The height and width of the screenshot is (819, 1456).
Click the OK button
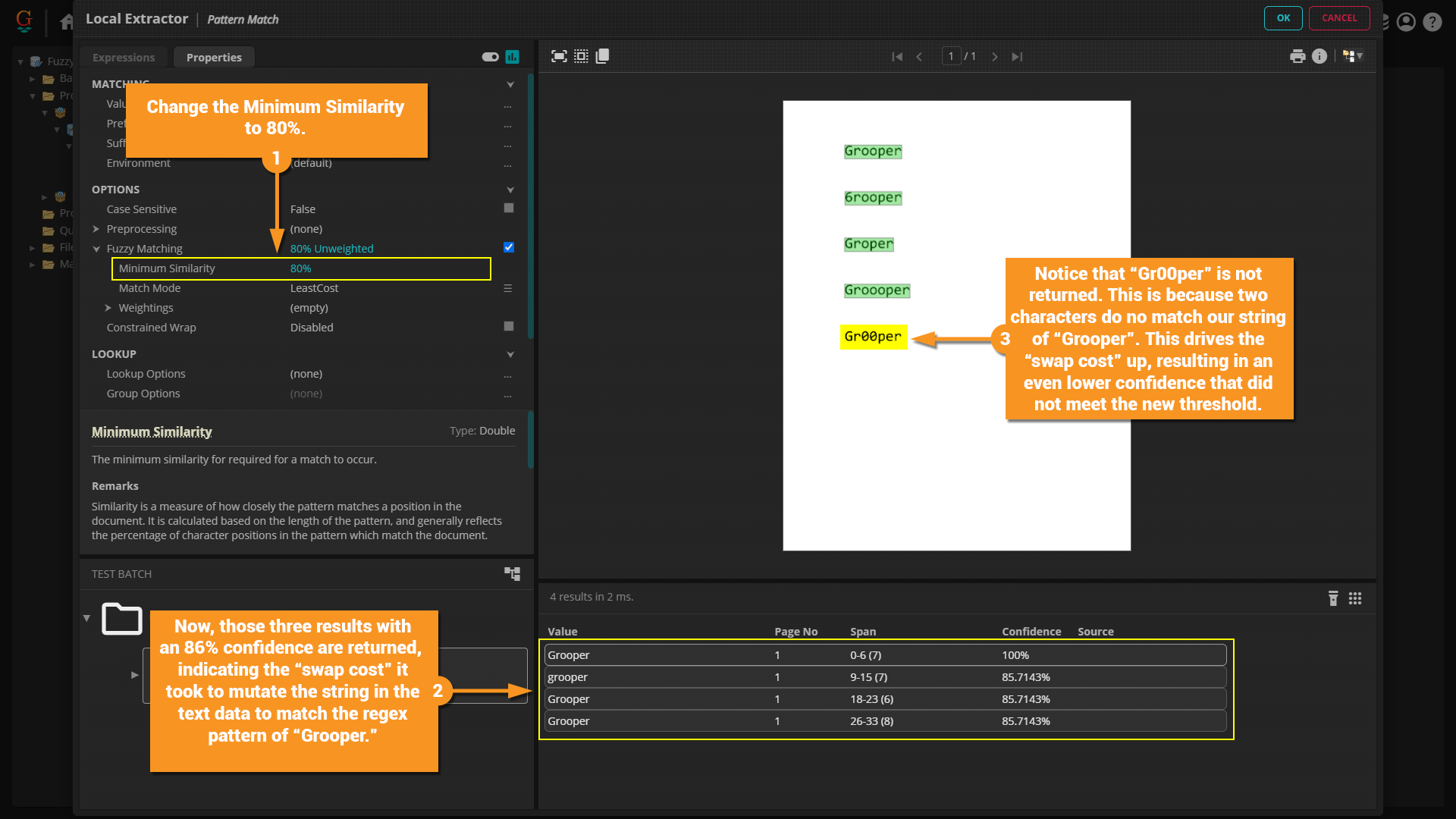[x=1283, y=18]
